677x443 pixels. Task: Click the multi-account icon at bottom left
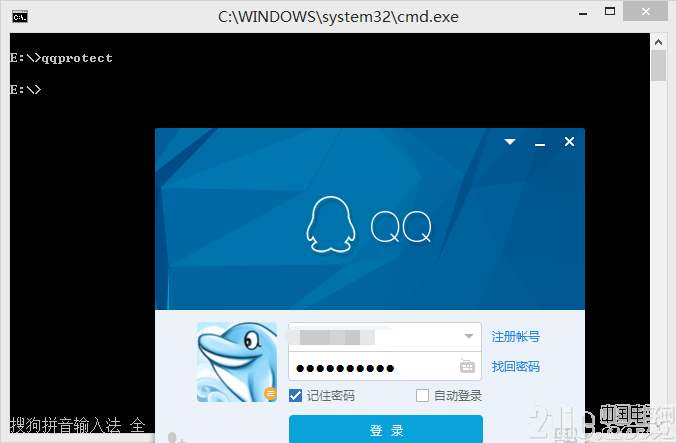click(x=176, y=438)
